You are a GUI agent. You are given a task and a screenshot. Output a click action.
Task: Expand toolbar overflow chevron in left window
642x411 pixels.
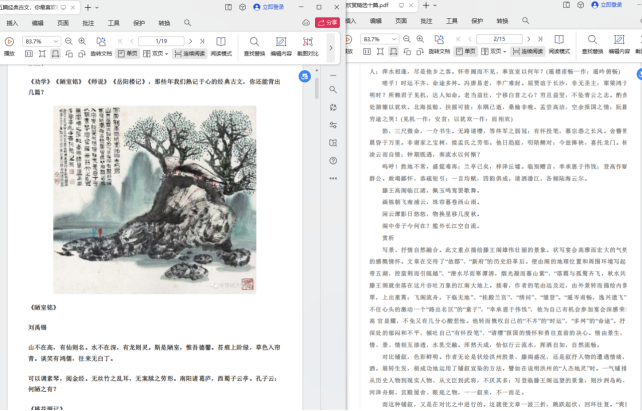point(331,48)
